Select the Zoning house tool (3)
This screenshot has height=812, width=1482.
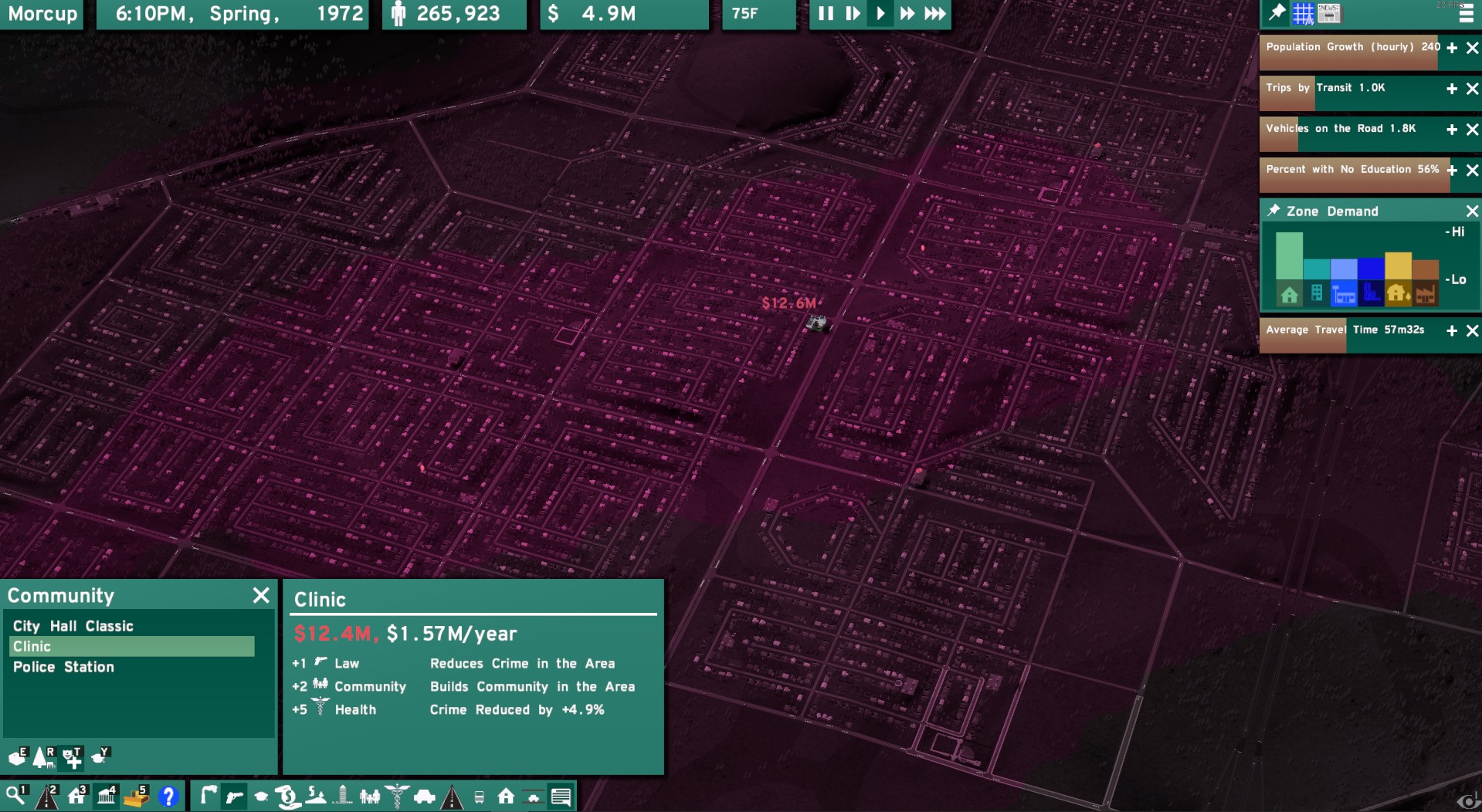[77, 795]
